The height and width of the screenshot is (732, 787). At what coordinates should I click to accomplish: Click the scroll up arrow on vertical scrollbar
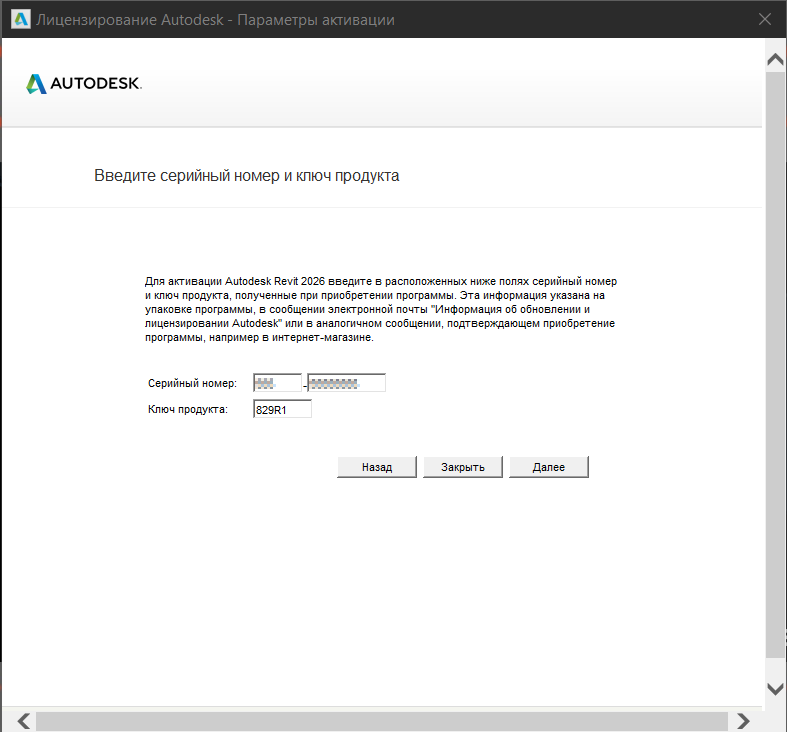[775, 60]
